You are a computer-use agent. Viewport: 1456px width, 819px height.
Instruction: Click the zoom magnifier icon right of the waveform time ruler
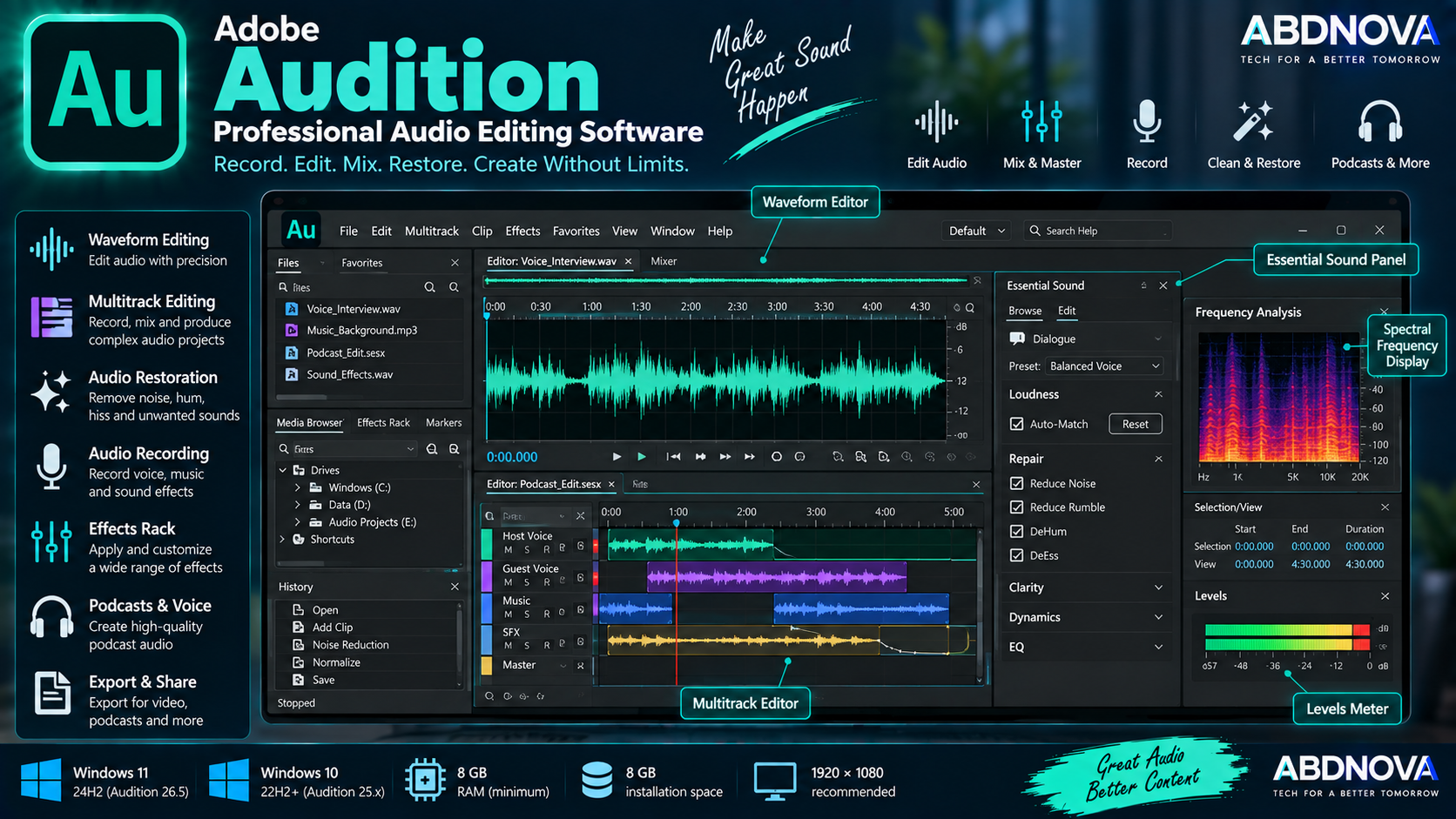tap(970, 307)
